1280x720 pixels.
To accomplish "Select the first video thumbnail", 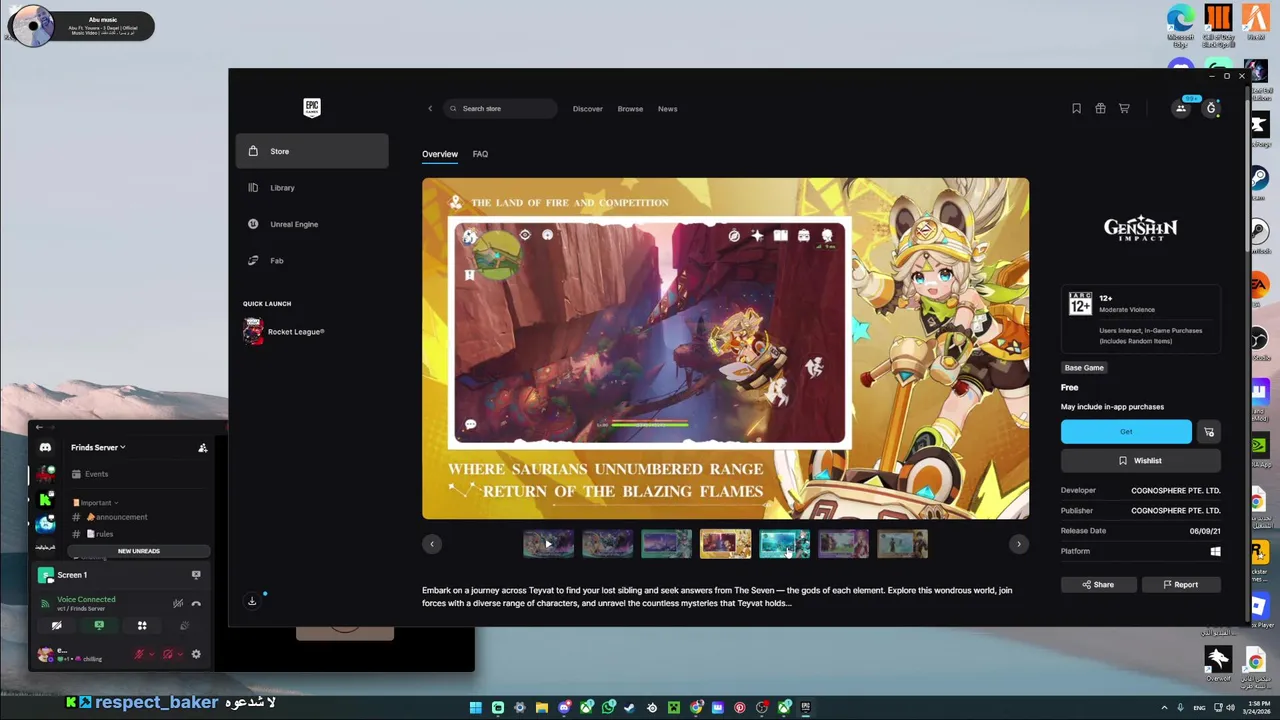I will (x=548, y=544).
